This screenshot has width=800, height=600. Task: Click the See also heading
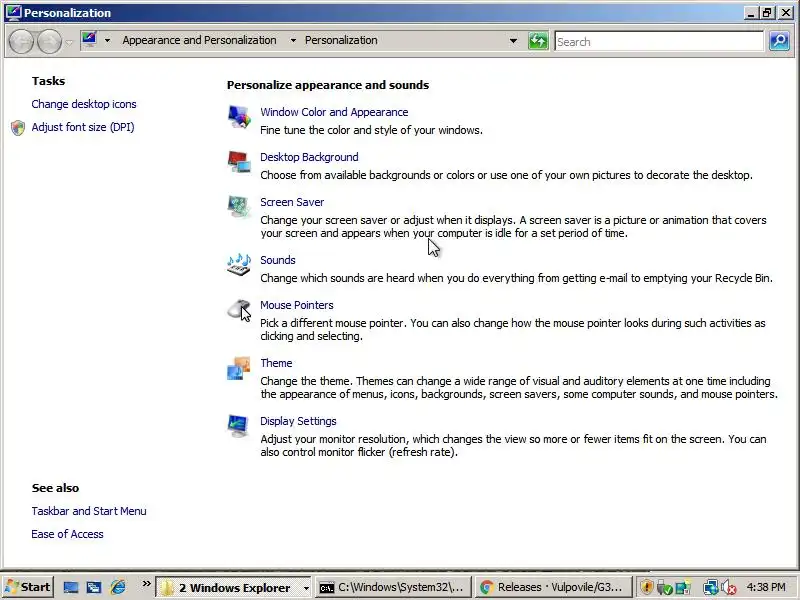coord(55,488)
